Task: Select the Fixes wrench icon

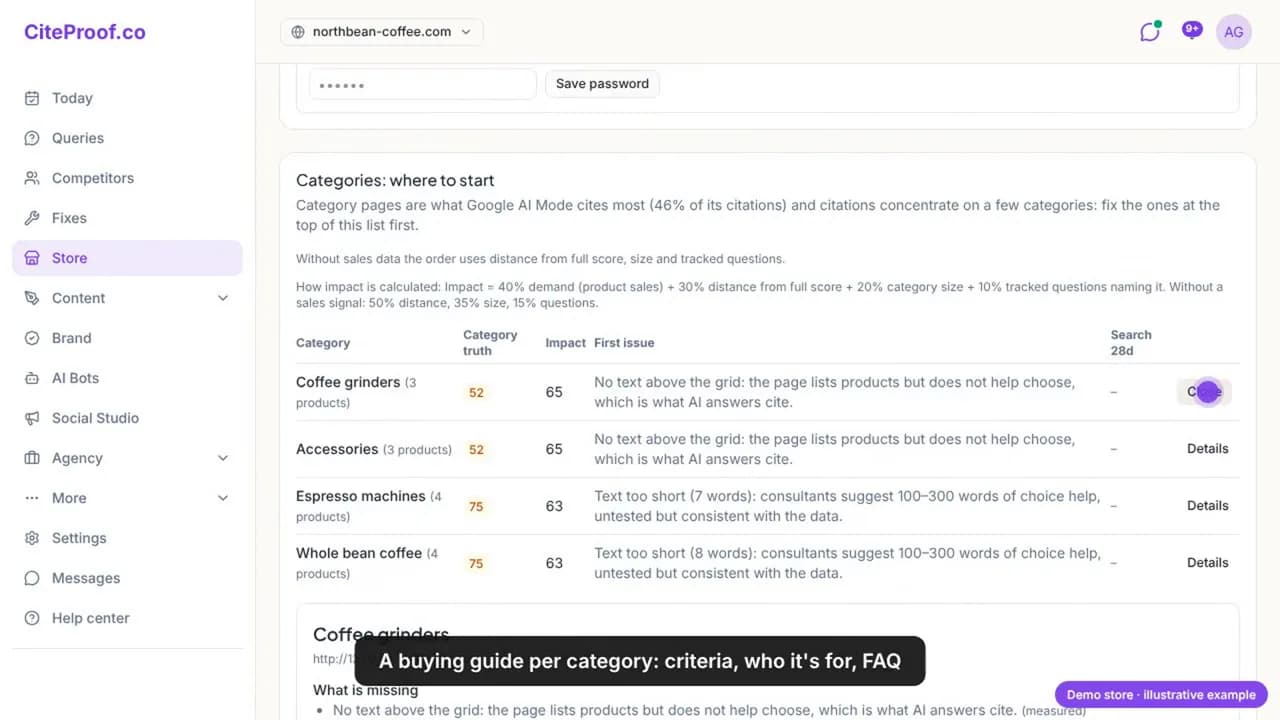Action: tap(32, 218)
